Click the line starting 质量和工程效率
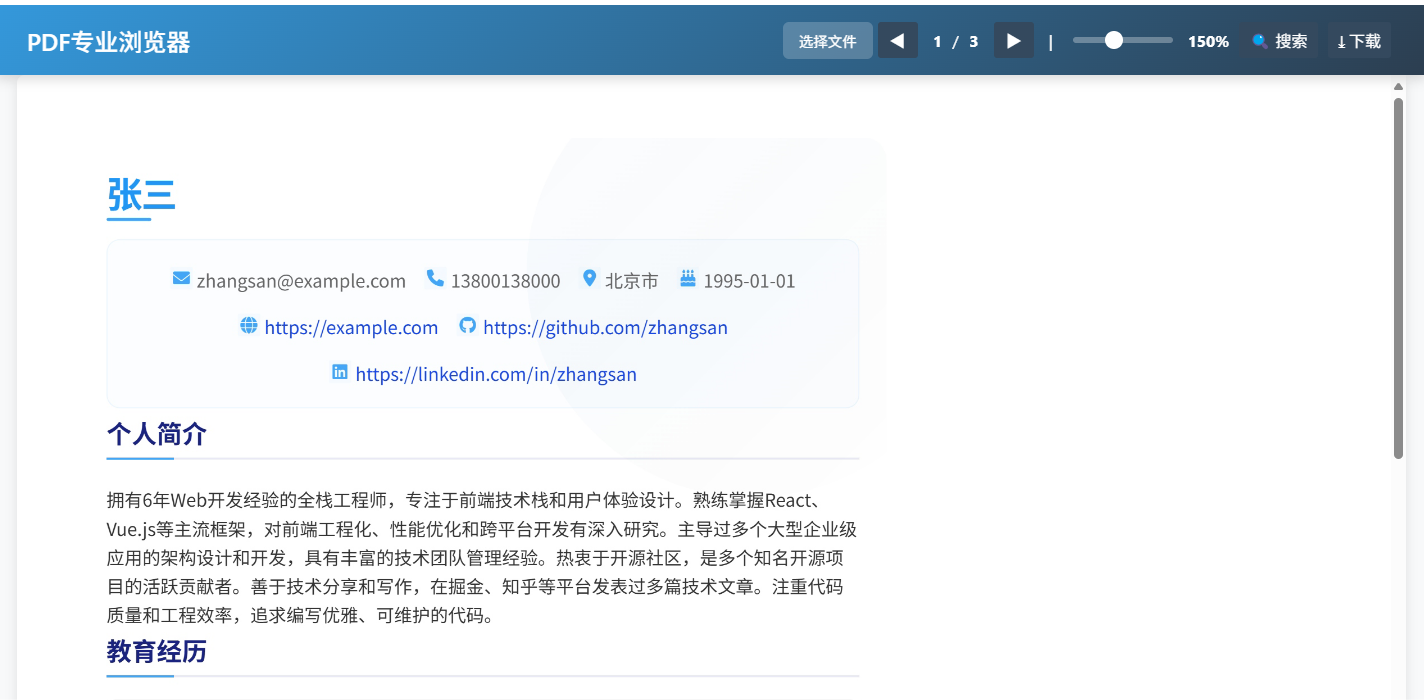Screen dimensions: 1424x700 pos(301,616)
